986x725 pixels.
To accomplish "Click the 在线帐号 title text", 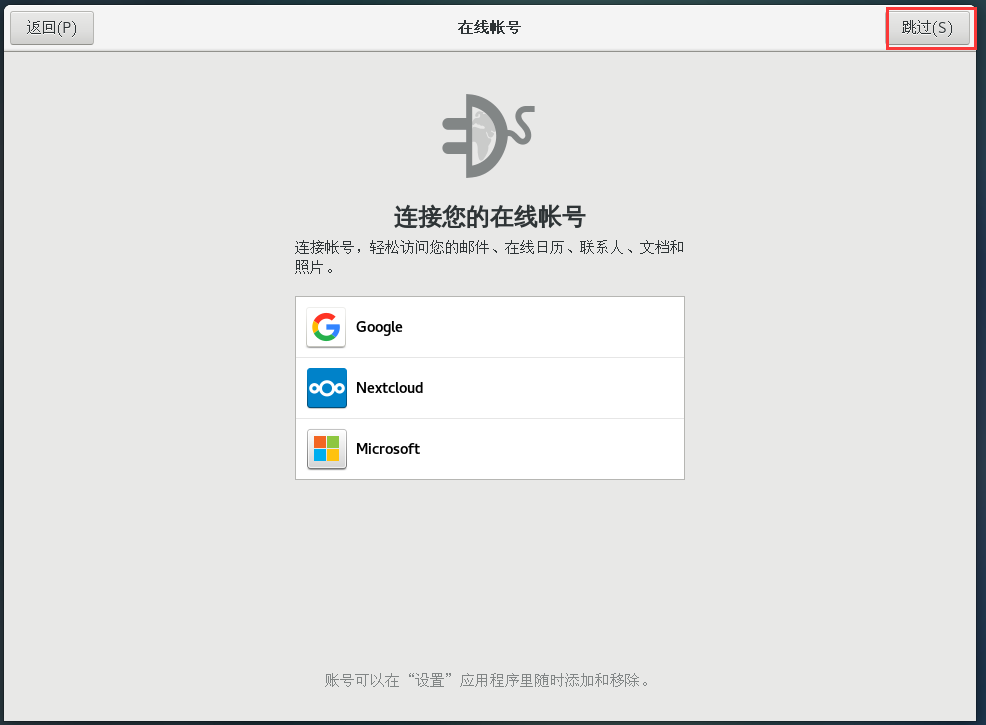I will point(489,27).
